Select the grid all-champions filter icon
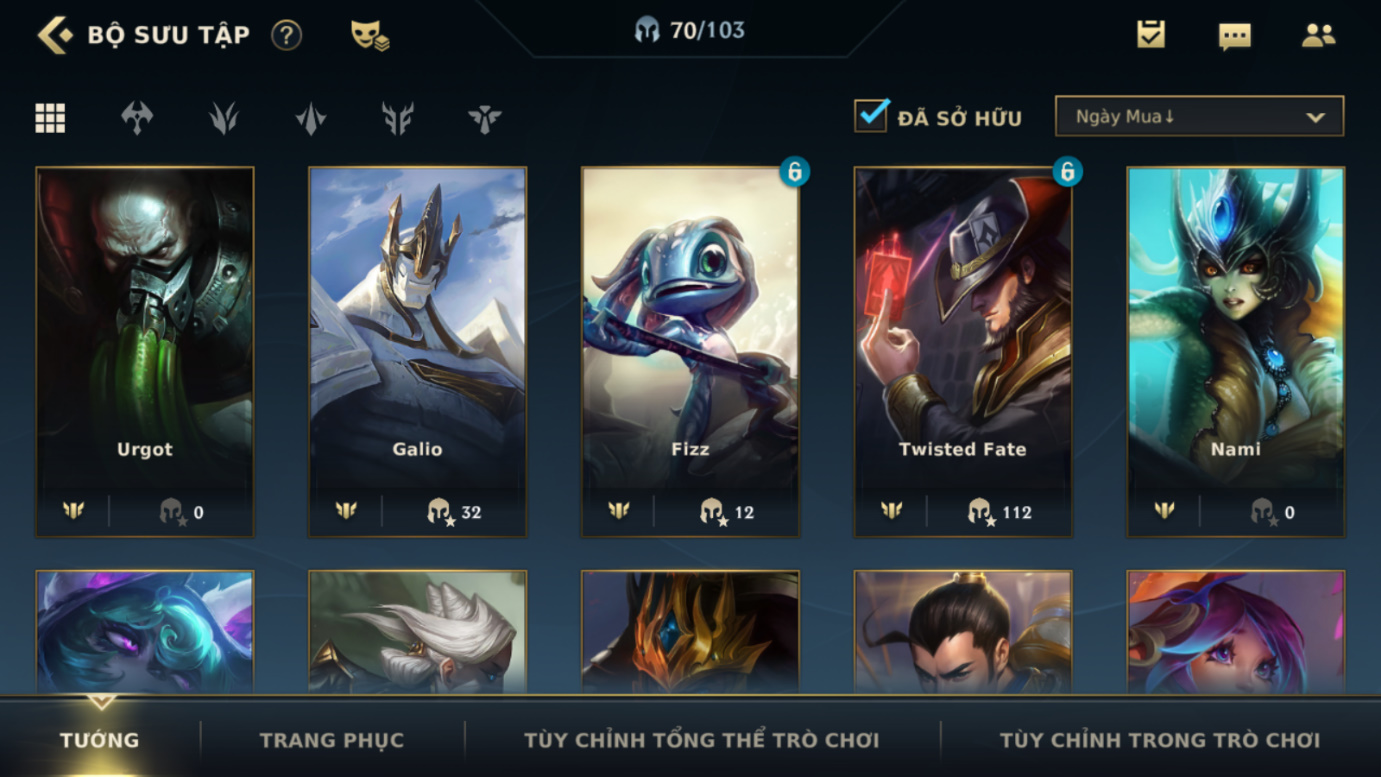1381x777 pixels. pos(50,118)
